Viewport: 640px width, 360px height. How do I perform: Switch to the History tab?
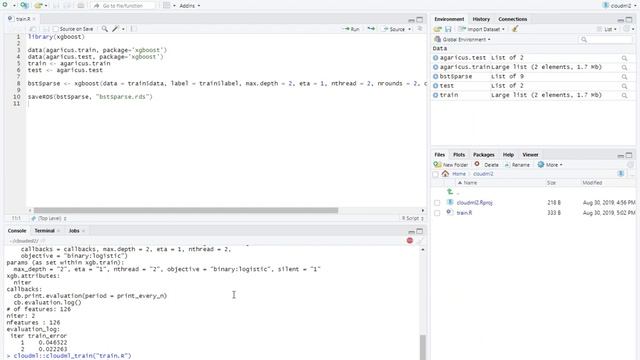click(x=481, y=19)
